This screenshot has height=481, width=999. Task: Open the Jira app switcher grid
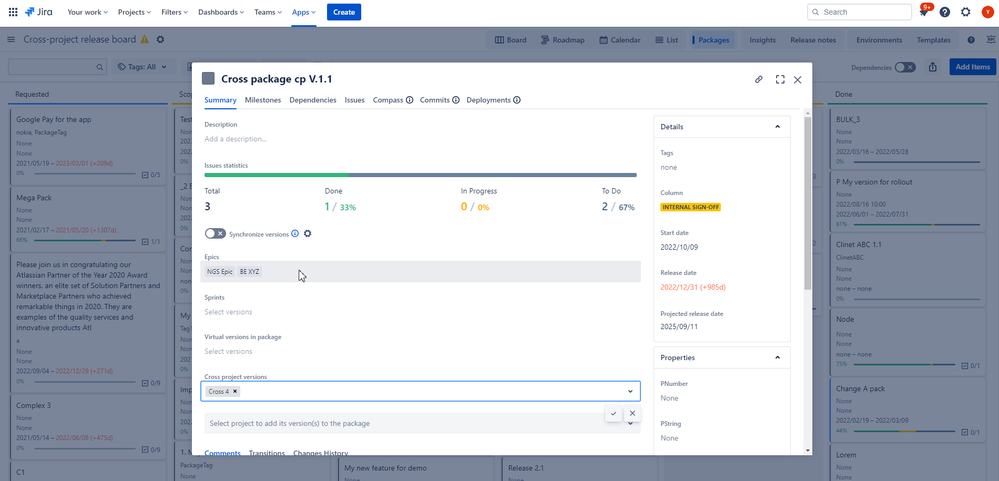pyautogui.click(x=13, y=12)
